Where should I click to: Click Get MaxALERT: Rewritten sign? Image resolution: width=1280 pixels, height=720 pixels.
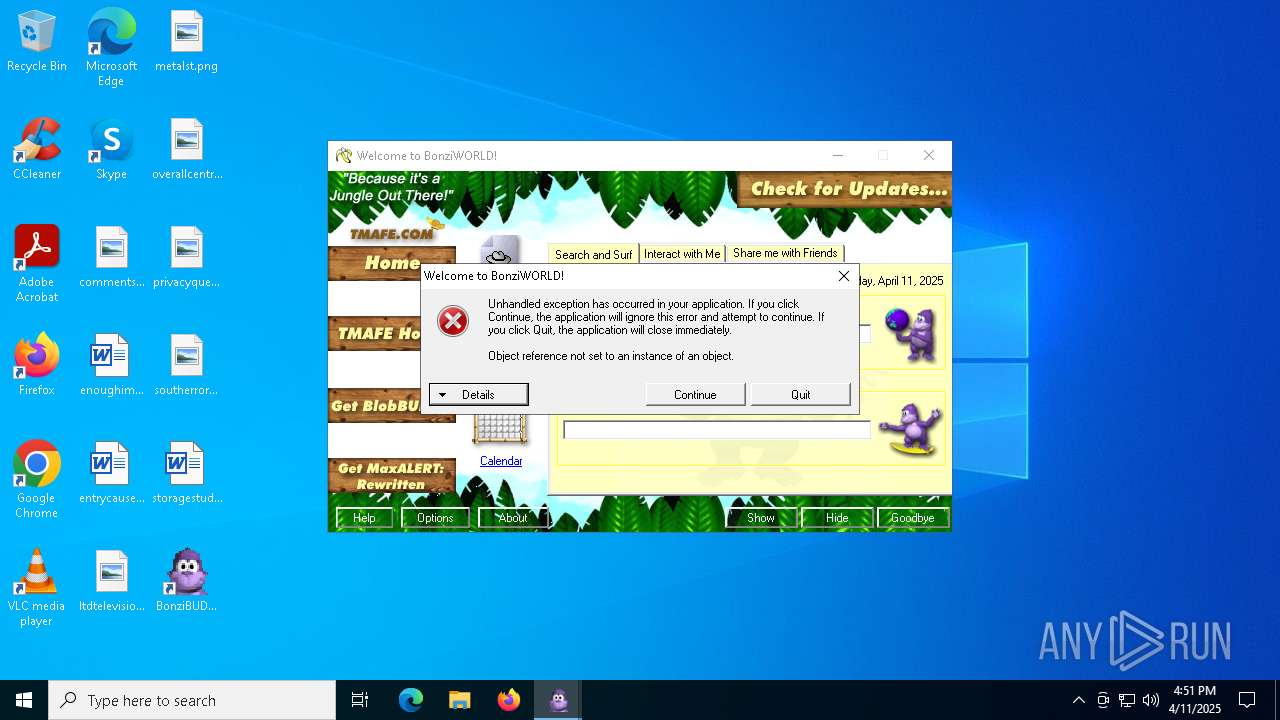pyautogui.click(x=391, y=476)
